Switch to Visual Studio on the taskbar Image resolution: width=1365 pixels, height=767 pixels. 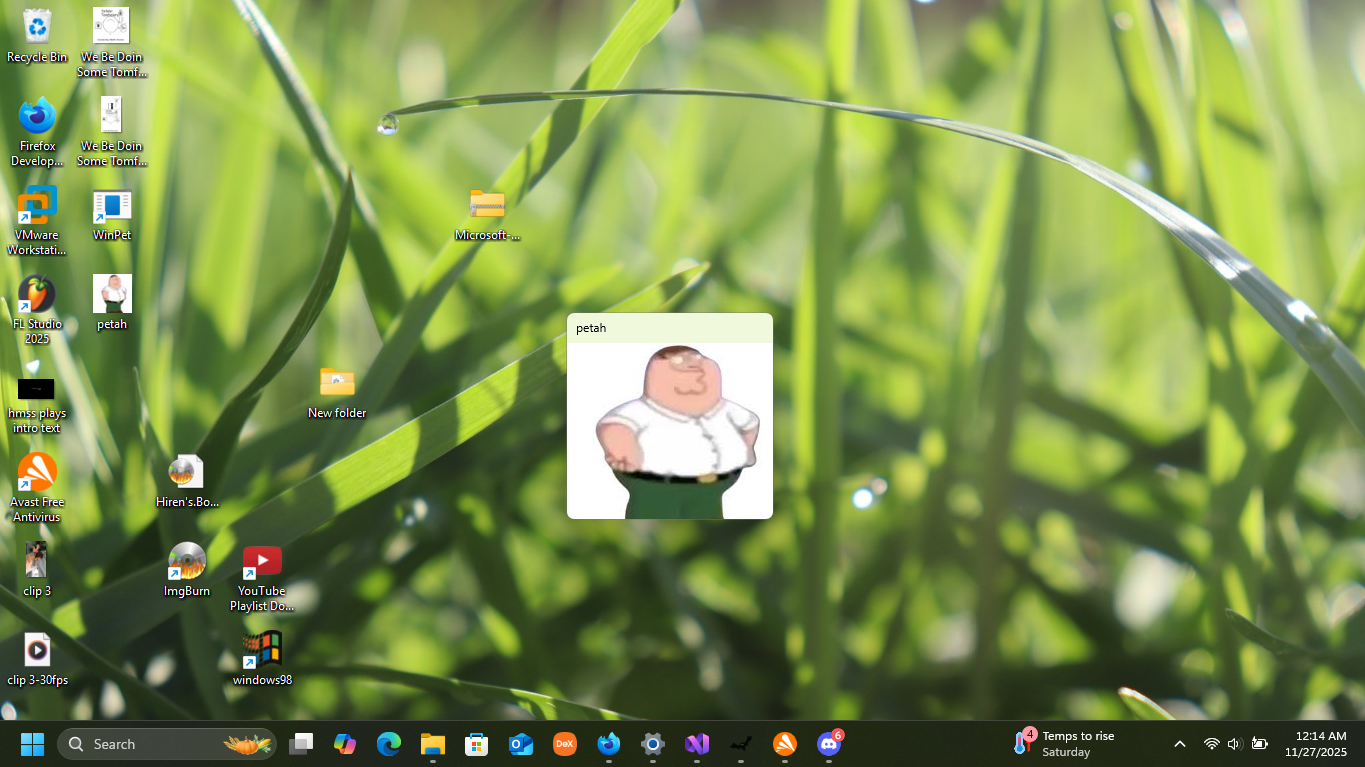click(x=697, y=744)
